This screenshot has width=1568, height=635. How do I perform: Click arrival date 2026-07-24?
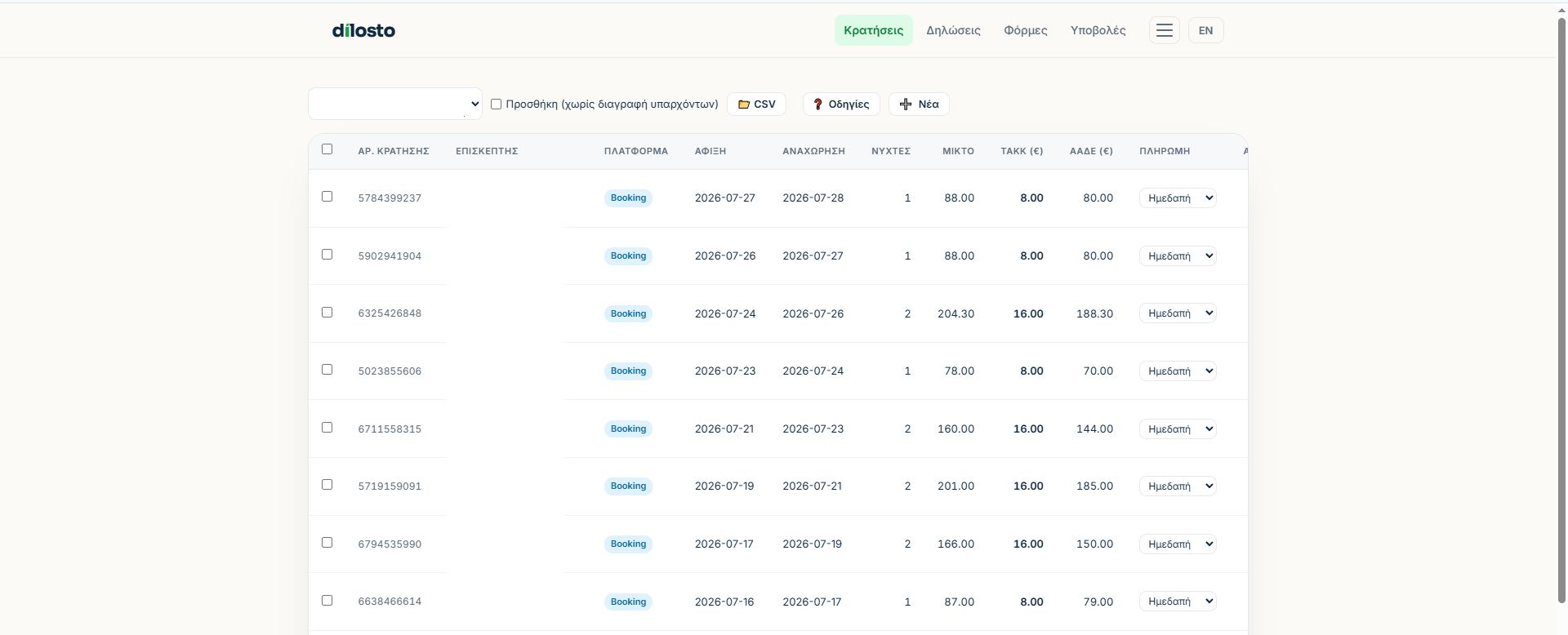[725, 313]
